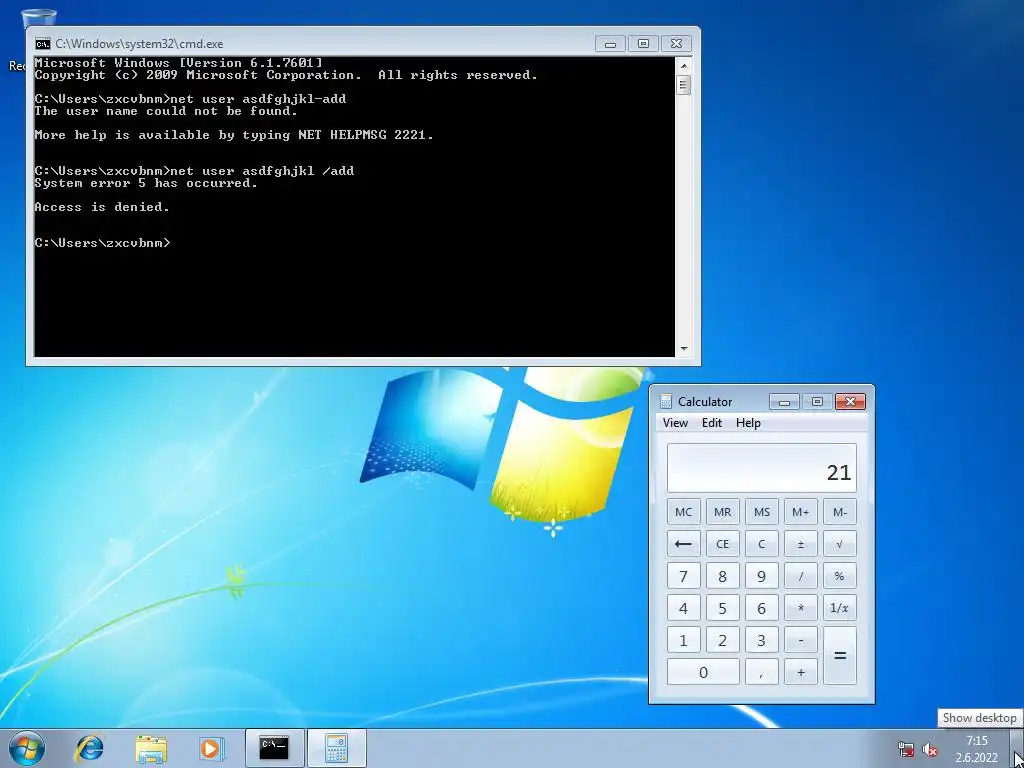Click the square root button in Calculator
The width and height of the screenshot is (1024, 768).
coord(840,544)
